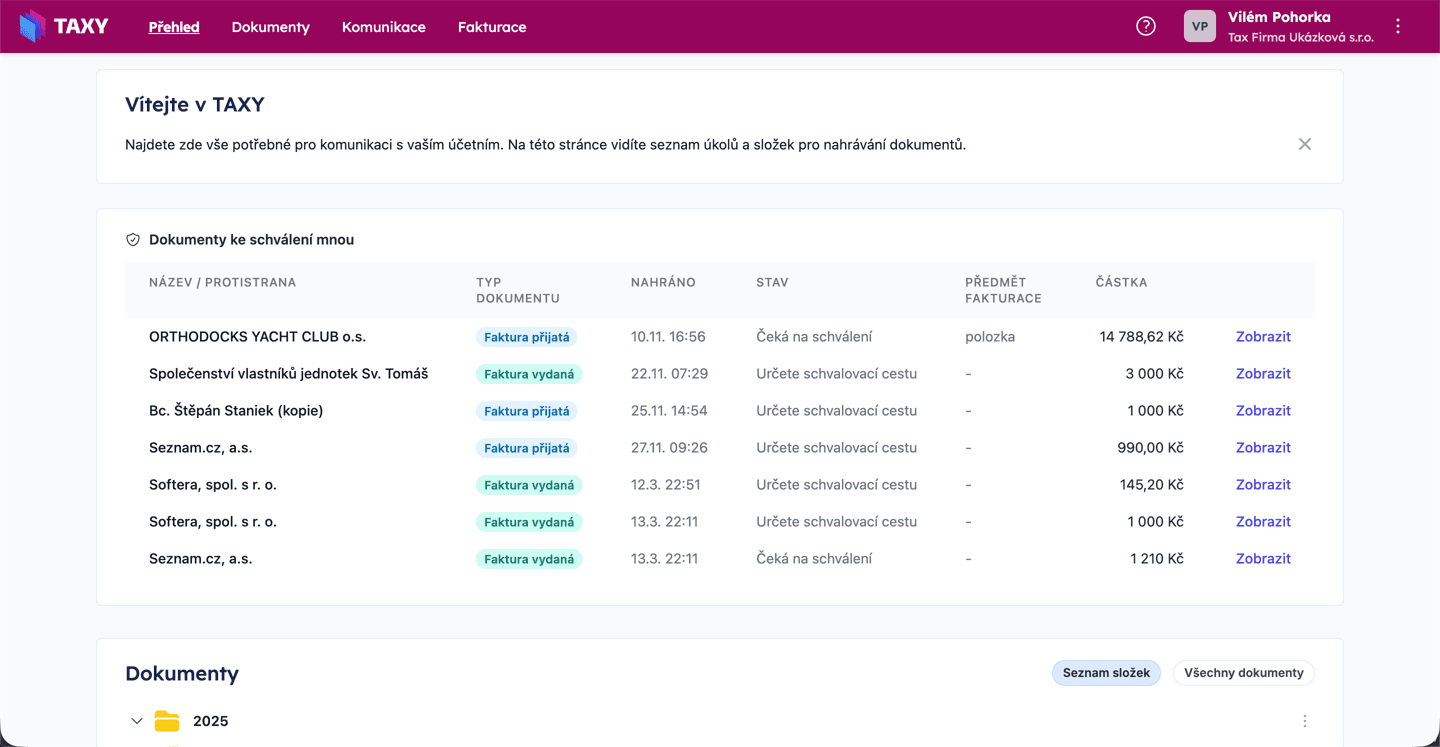Open the Dokumenty menu item
Image resolution: width=1440 pixels, height=747 pixels.
pyautogui.click(x=270, y=27)
